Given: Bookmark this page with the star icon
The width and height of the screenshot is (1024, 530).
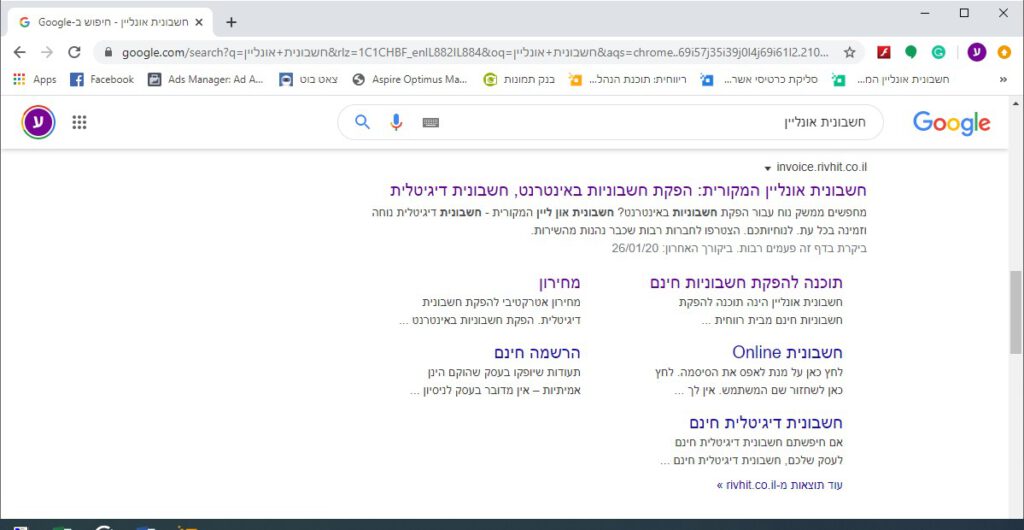Looking at the screenshot, I should (x=849, y=52).
